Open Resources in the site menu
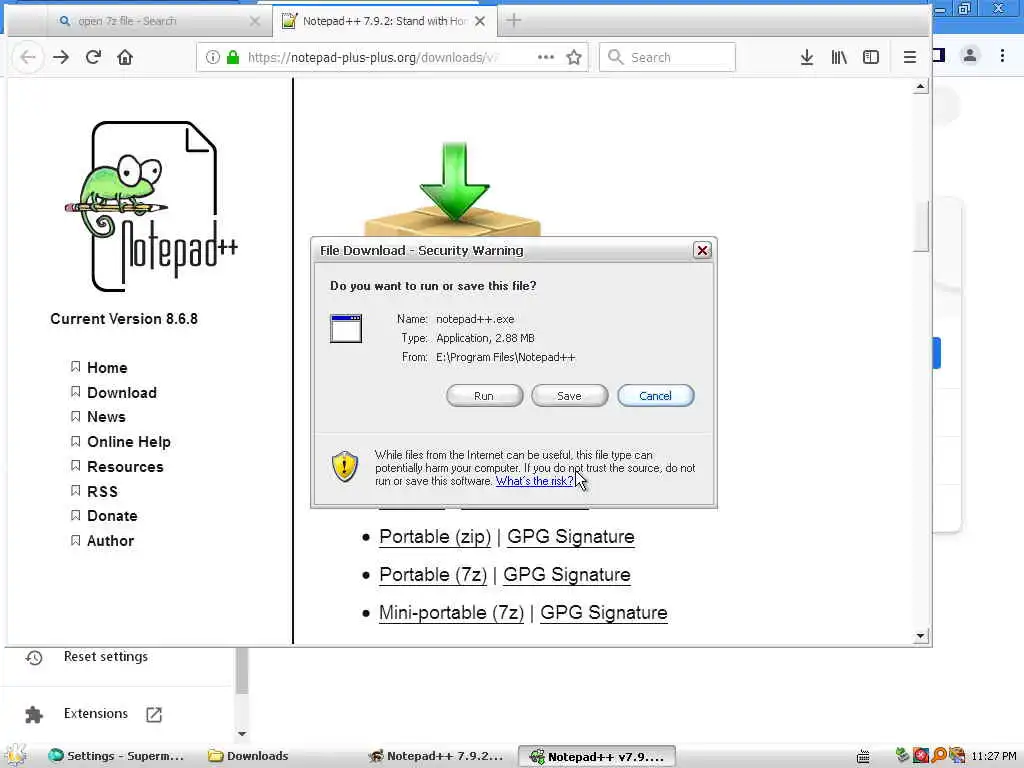 coord(125,467)
